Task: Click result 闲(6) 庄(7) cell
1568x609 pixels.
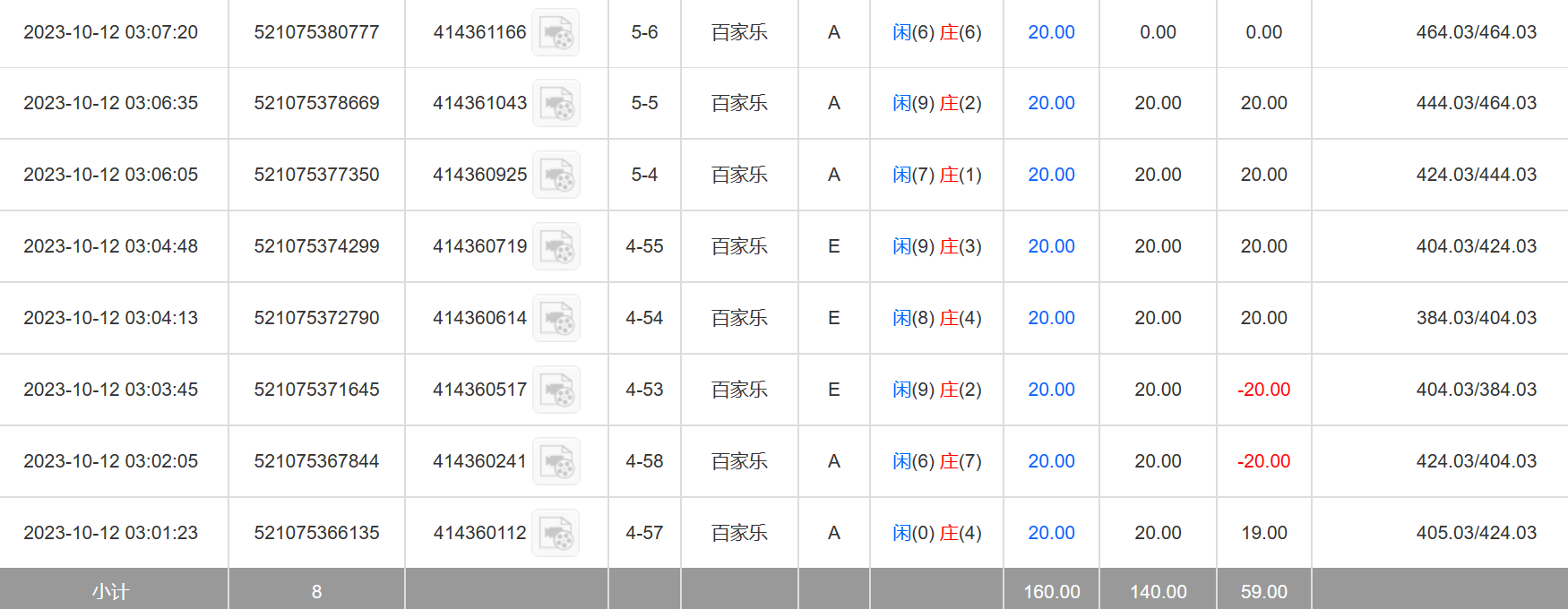Action: 937,461
